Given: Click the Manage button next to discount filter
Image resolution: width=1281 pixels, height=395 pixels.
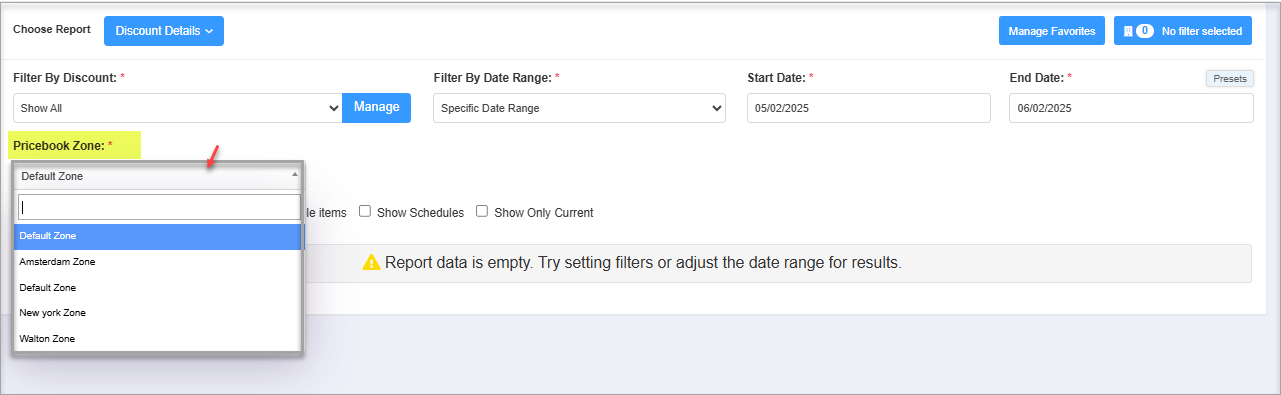Looking at the screenshot, I should point(376,107).
